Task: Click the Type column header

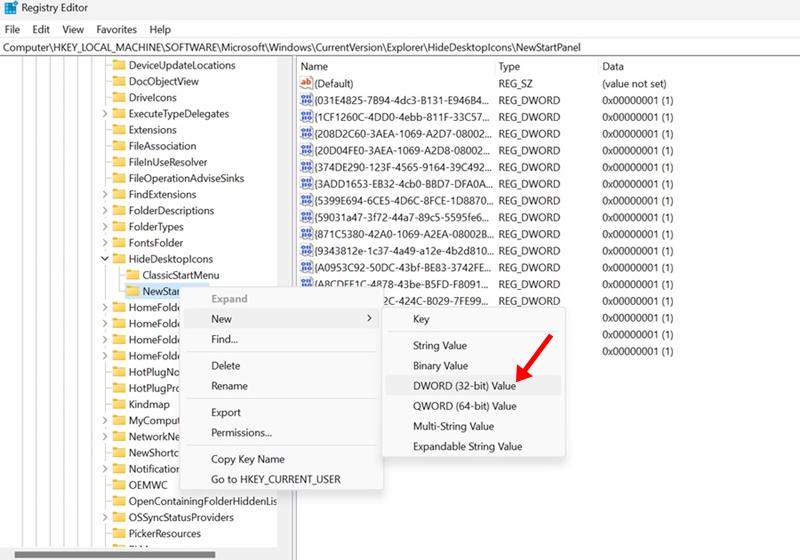Action: pyautogui.click(x=546, y=66)
